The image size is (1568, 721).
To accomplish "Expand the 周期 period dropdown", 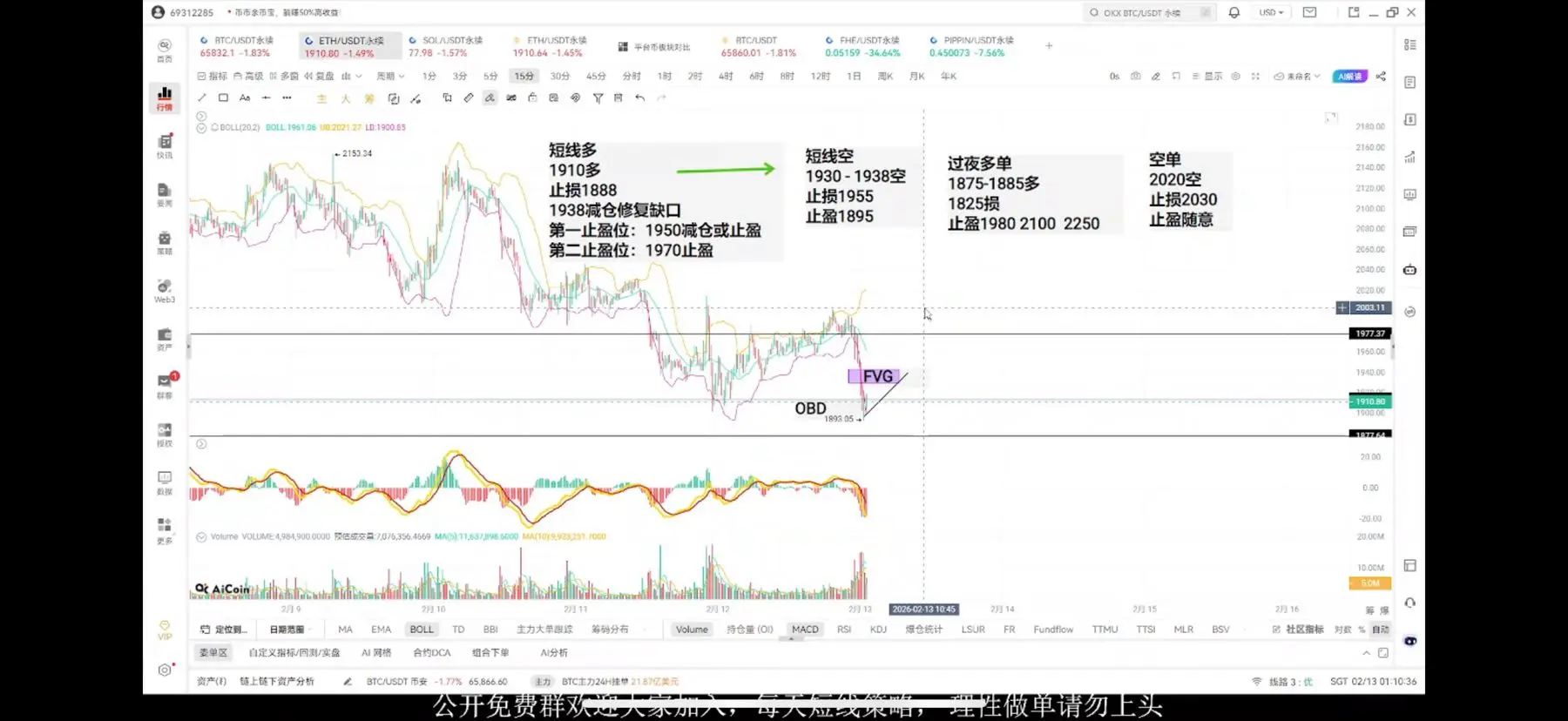I will [390, 77].
